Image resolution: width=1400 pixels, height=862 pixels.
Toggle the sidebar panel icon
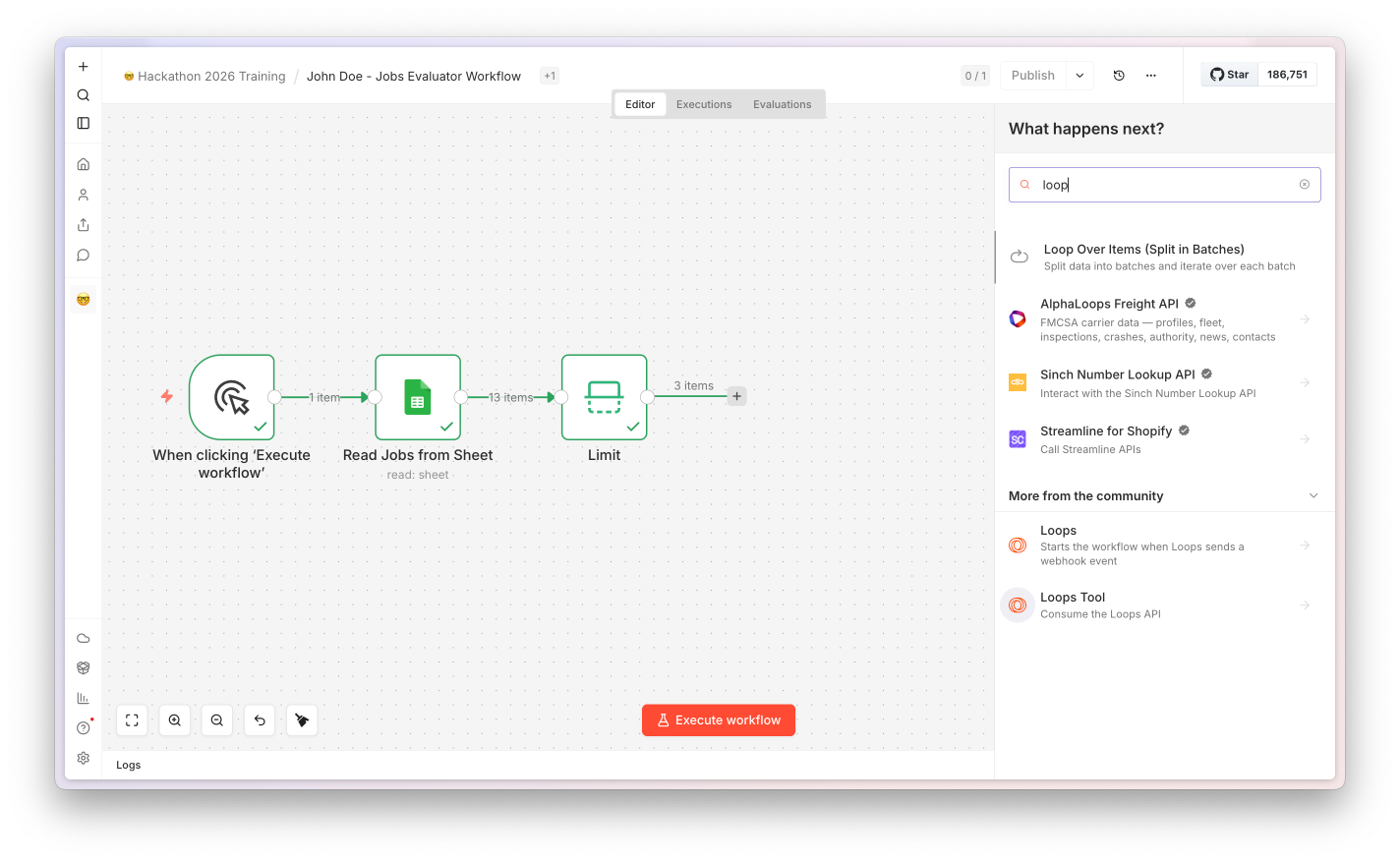point(84,123)
